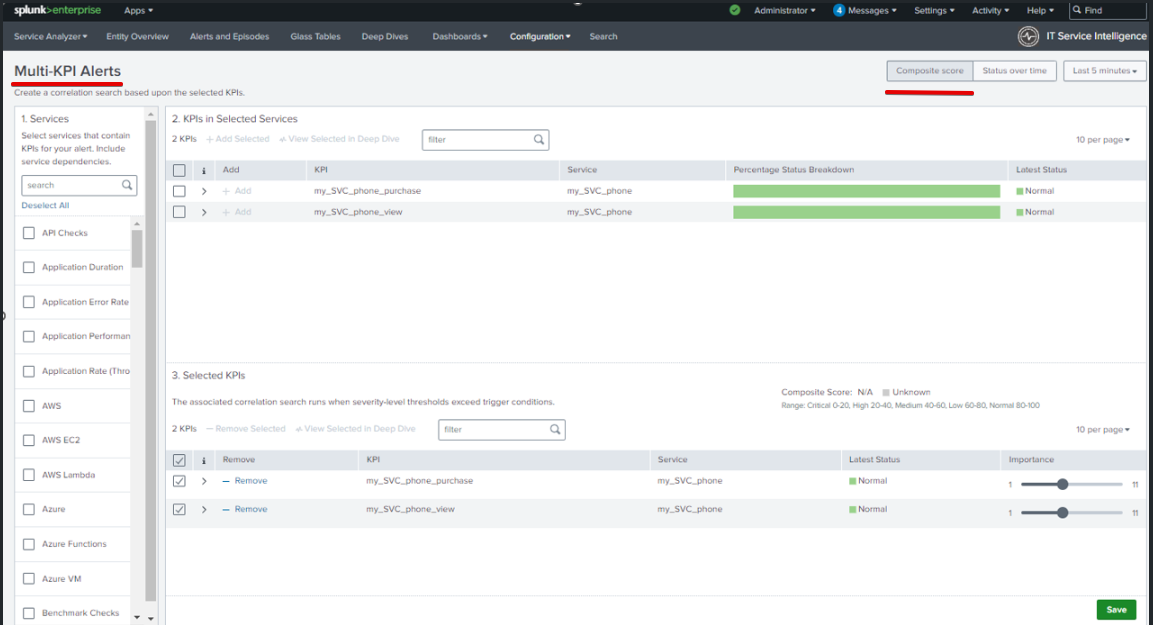1153x625 pixels.
Task: Open the Configuration navigation dropdown
Action: (540, 36)
